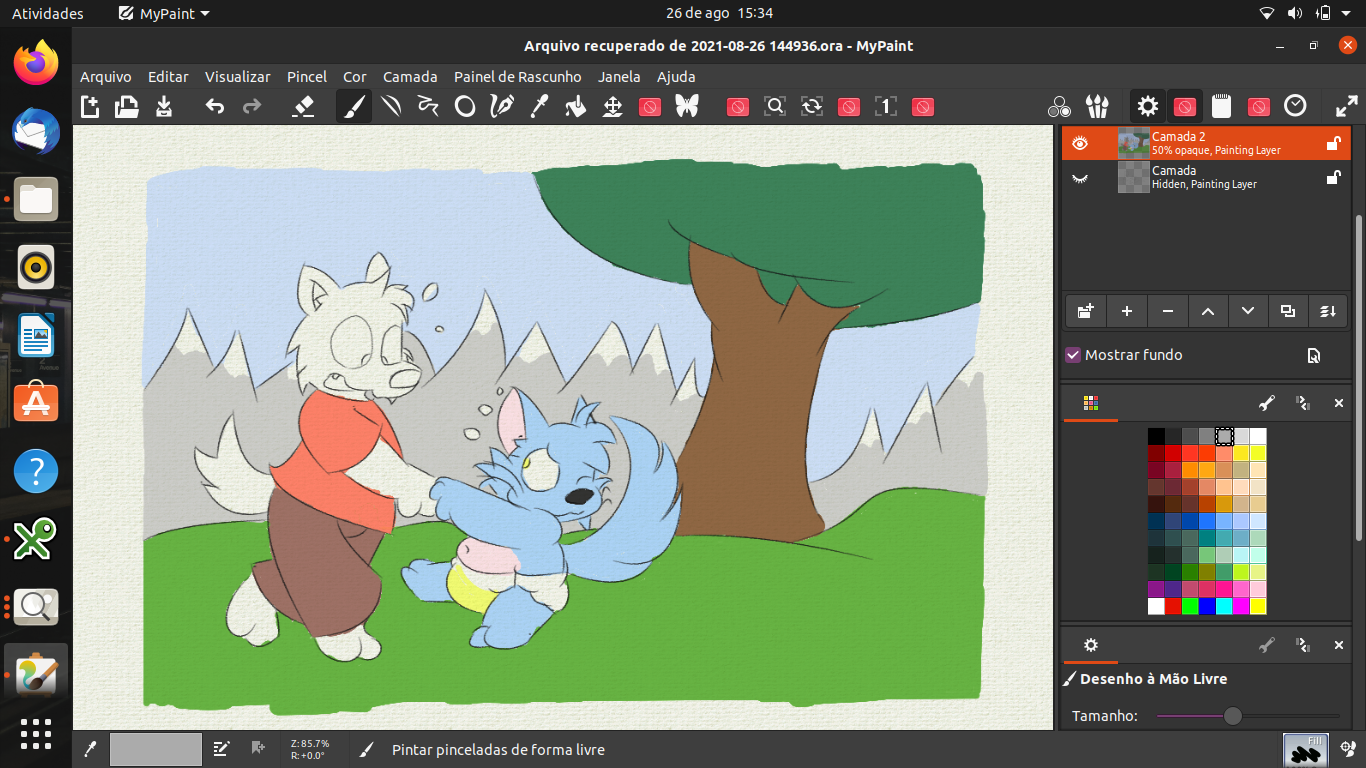Open the Janela menu
The image size is (1366, 768).
point(620,77)
